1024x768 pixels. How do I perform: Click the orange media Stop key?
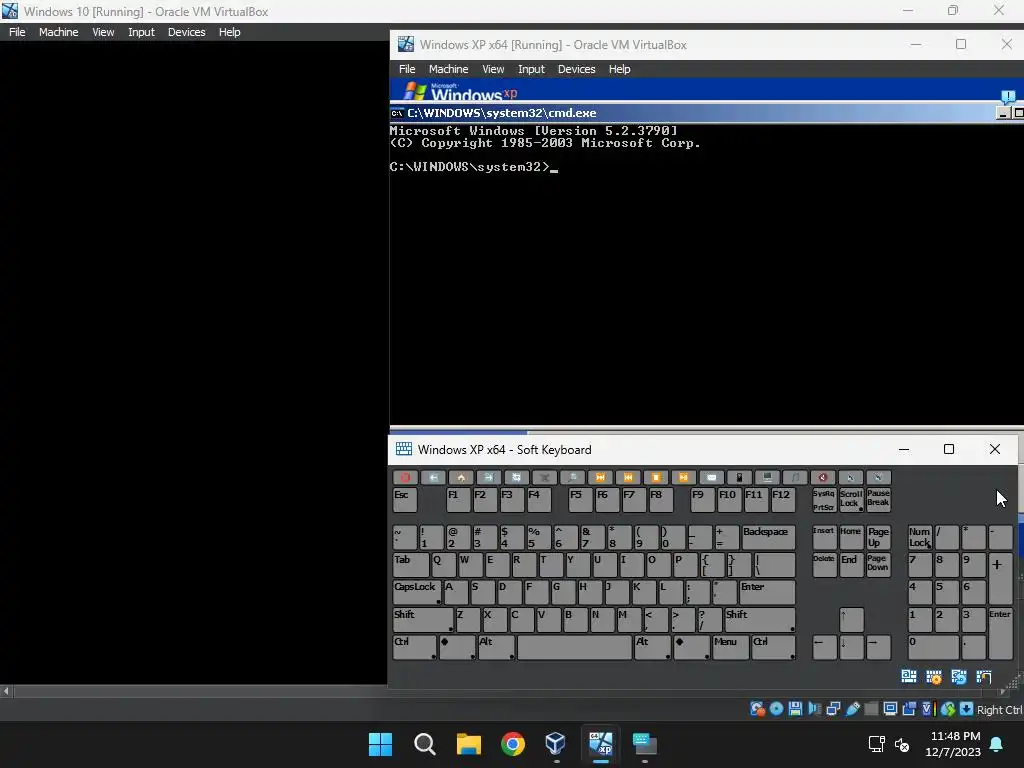[656, 477]
